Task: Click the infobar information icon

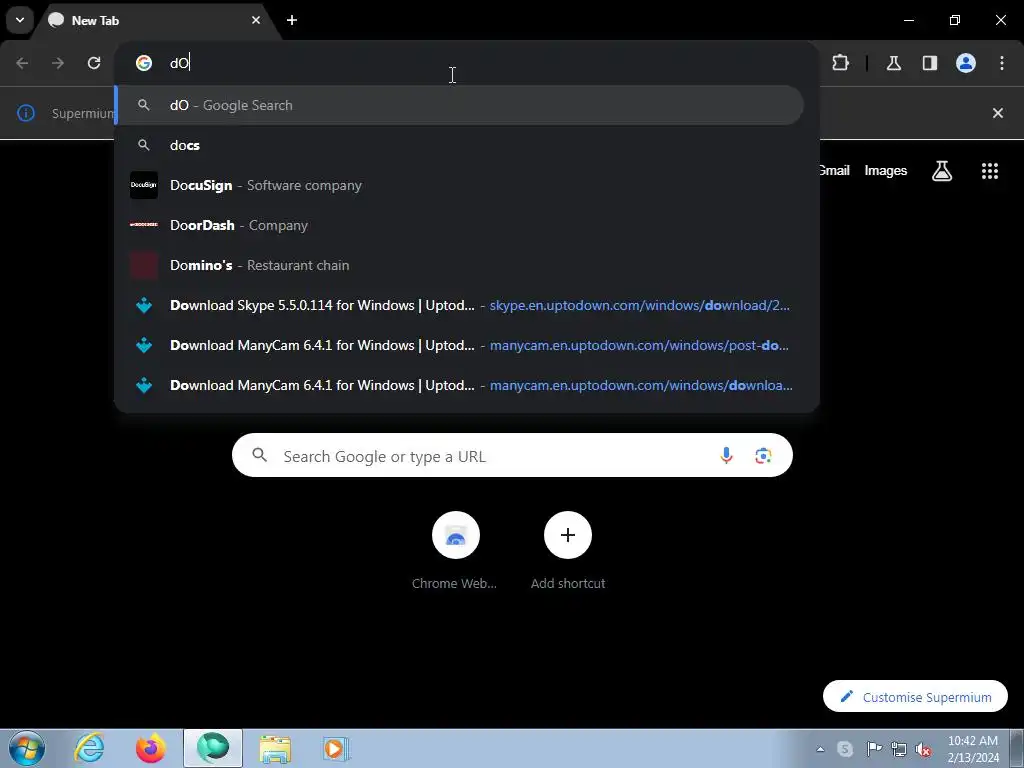Action: click(x=25, y=113)
